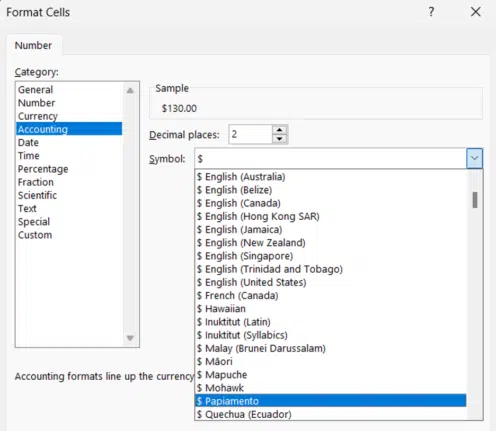Viewport: 496px width, 431px height.
Task: Click the symbol list scrollbar thumb
Action: tap(475, 200)
